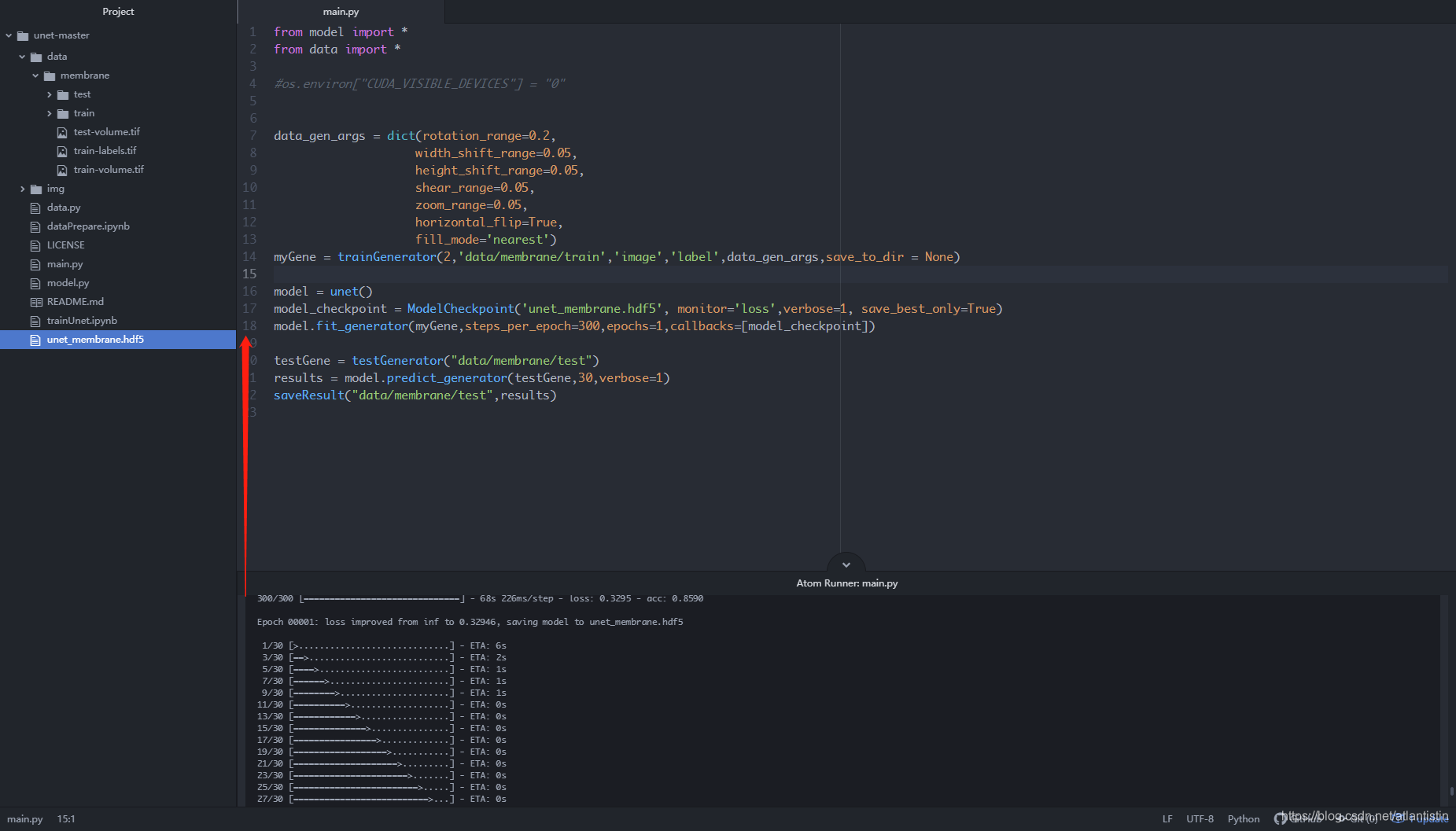1456x831 pixels.
Task: Change the LF line ending setting
Action: pyautogui.click(x=1167, y=819)
